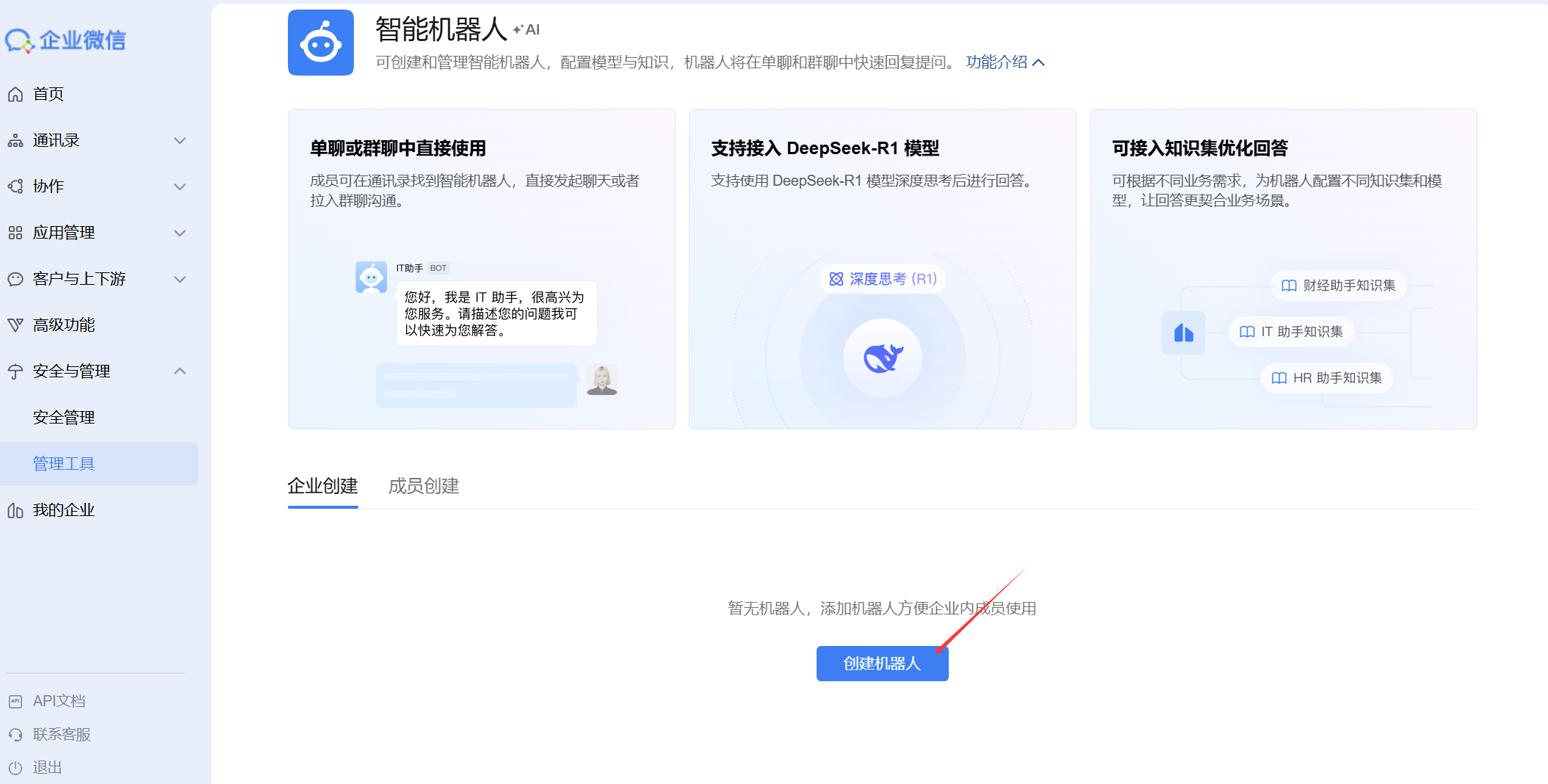Image resolution: width=1548 pixels, height=784 pixels.
Task: Expand the 协作 menu chevron
Action: (x=180, y=186)
